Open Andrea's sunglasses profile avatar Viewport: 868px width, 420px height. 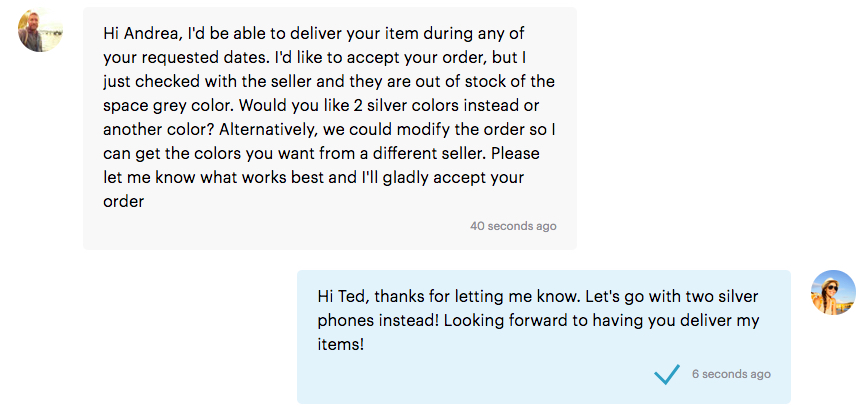[833, 293]
